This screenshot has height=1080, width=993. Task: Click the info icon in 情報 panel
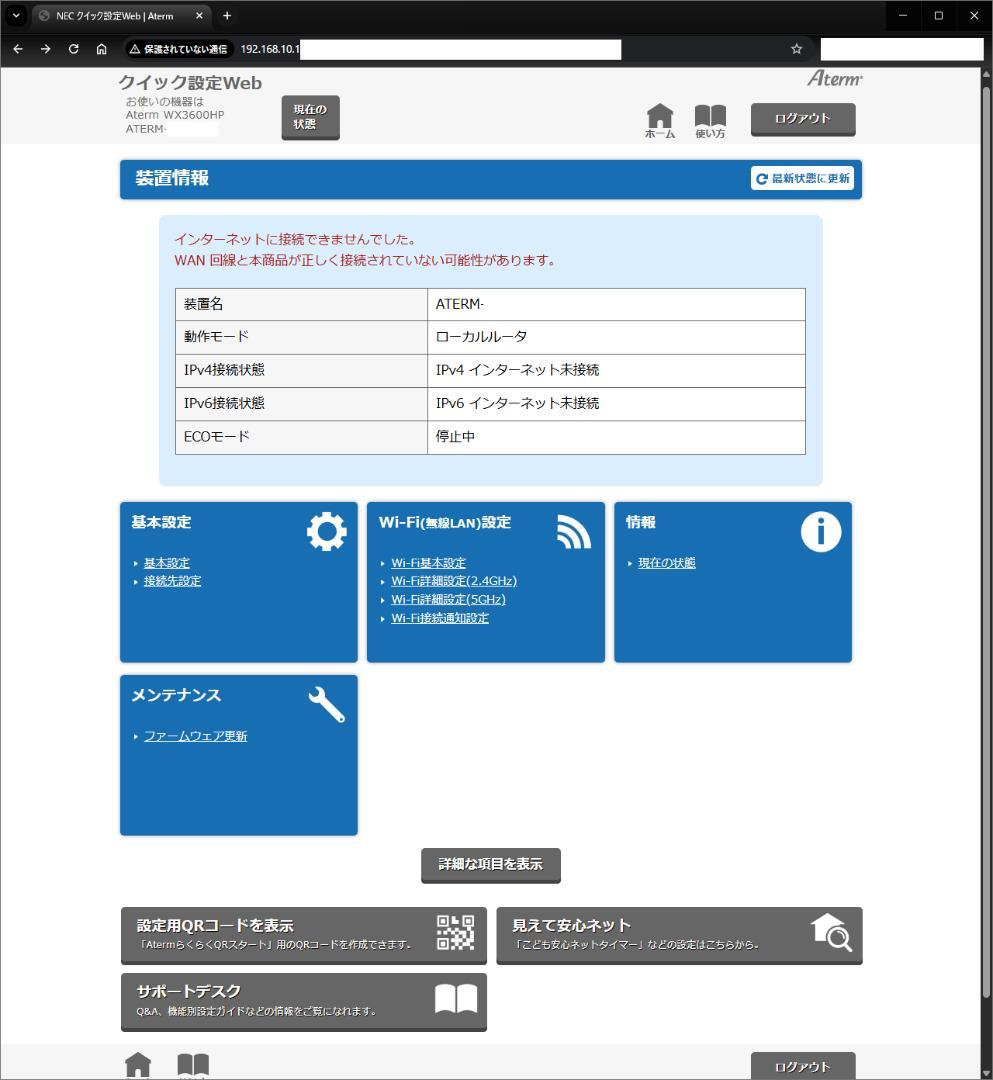tap(821, 532)
